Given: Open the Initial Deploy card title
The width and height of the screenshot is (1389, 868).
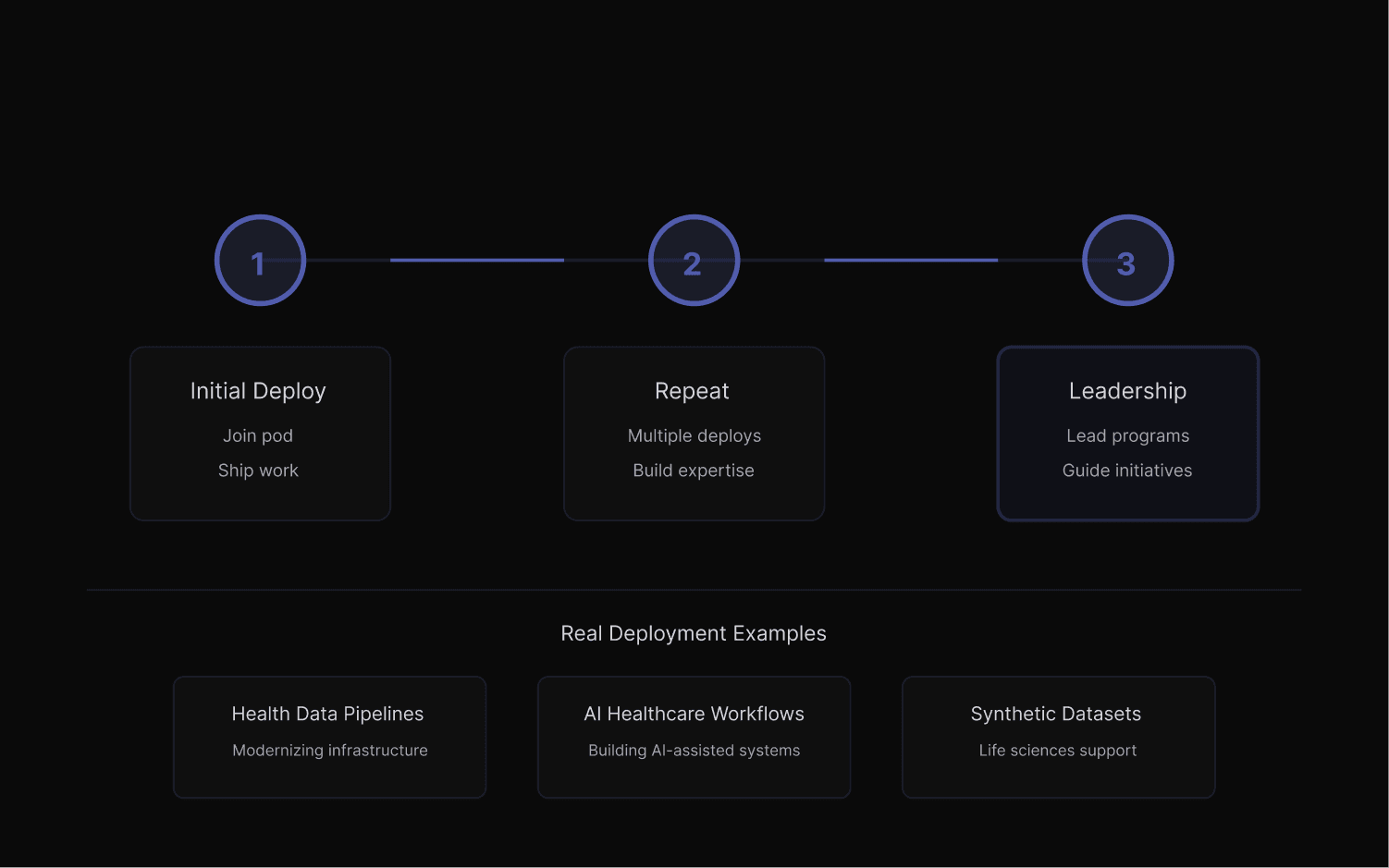Looking at the screenshot, I should click(x=258, y=391).
